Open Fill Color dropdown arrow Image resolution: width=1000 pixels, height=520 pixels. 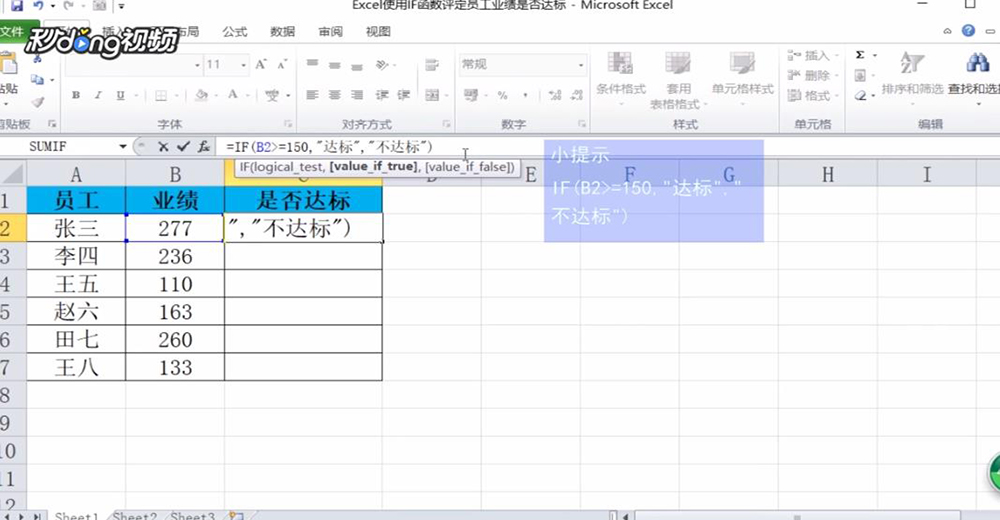click(216, 96)
